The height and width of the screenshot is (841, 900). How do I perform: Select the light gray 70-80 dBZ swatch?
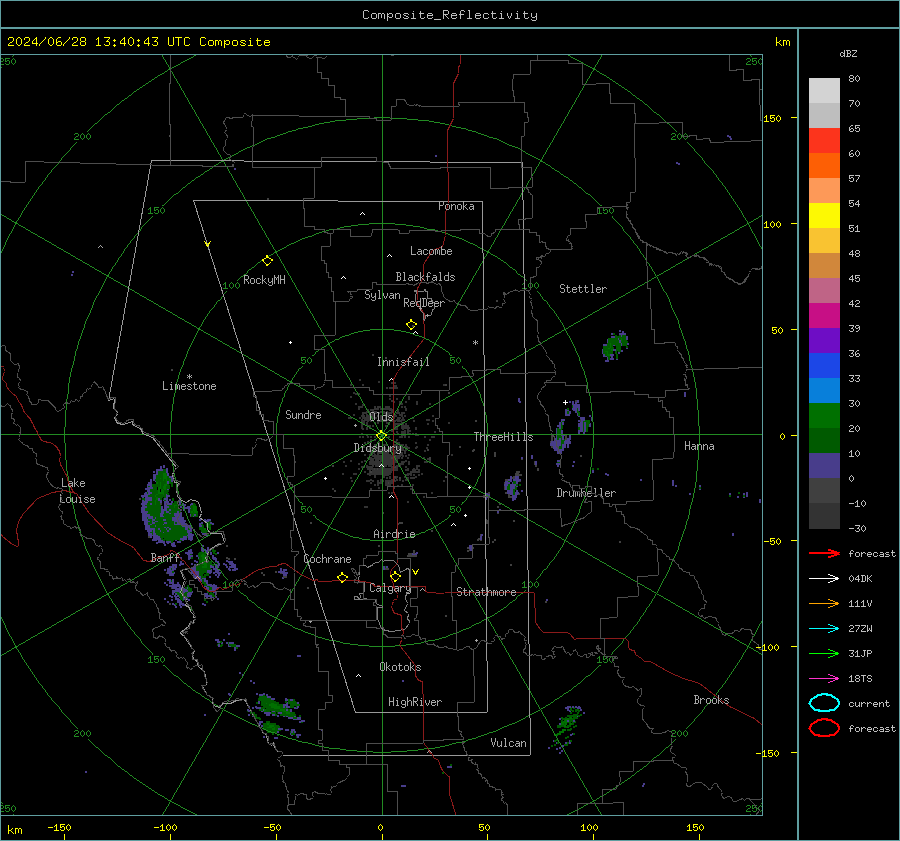pos(824,91)
